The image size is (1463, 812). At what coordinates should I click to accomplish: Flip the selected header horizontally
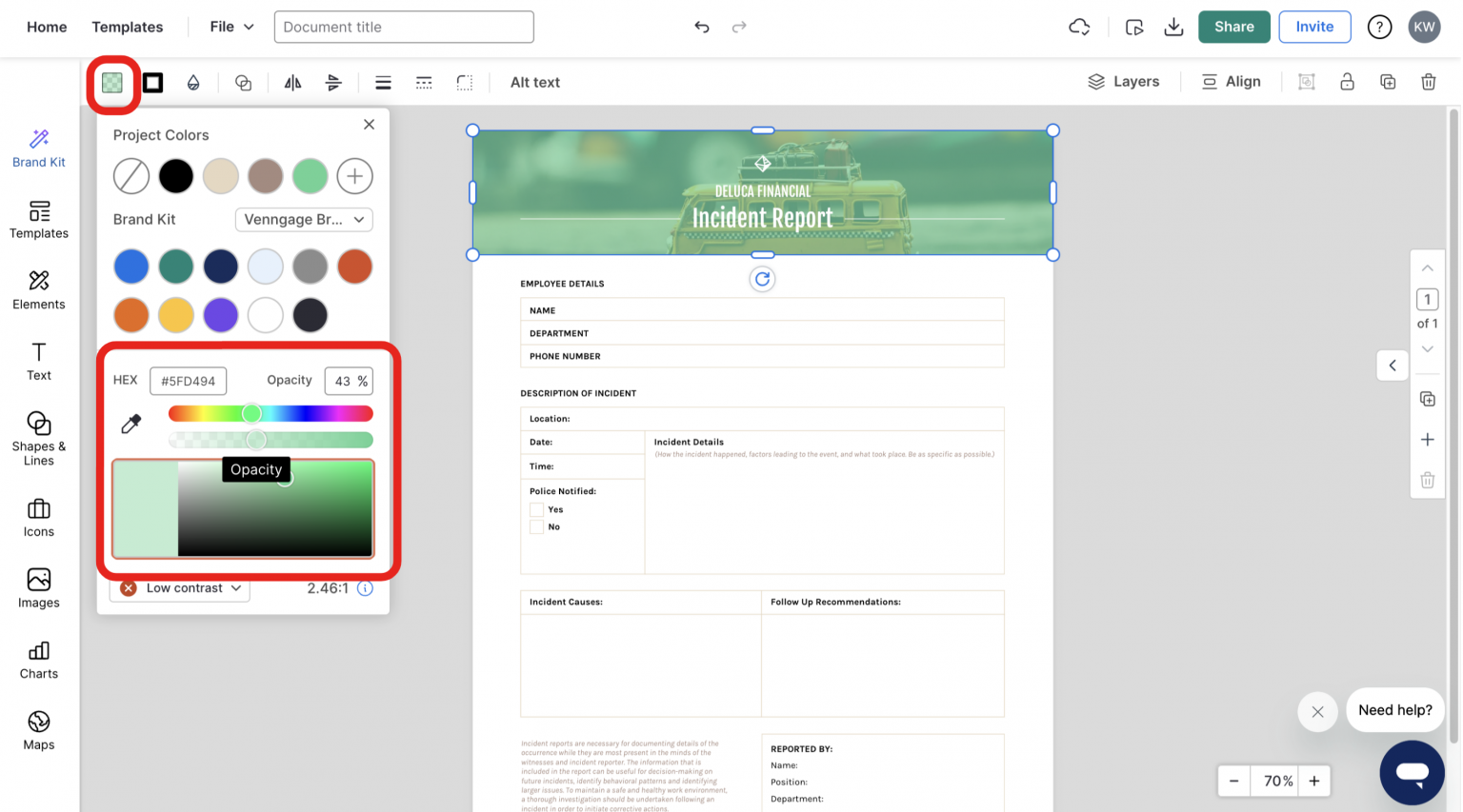tap(291, 83)
